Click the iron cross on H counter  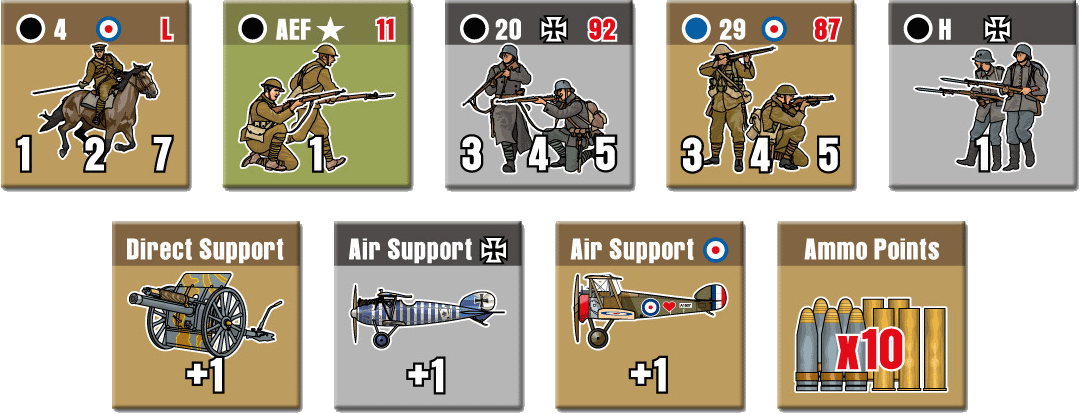point(997,30)
